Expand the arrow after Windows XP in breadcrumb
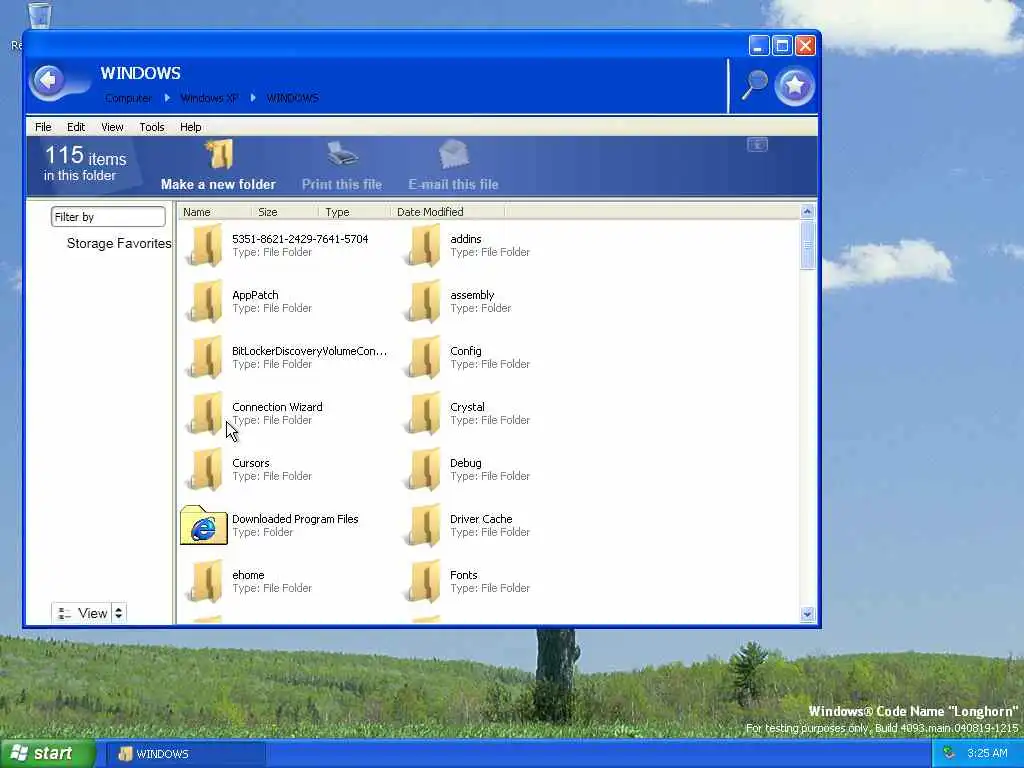 [253, 98]
